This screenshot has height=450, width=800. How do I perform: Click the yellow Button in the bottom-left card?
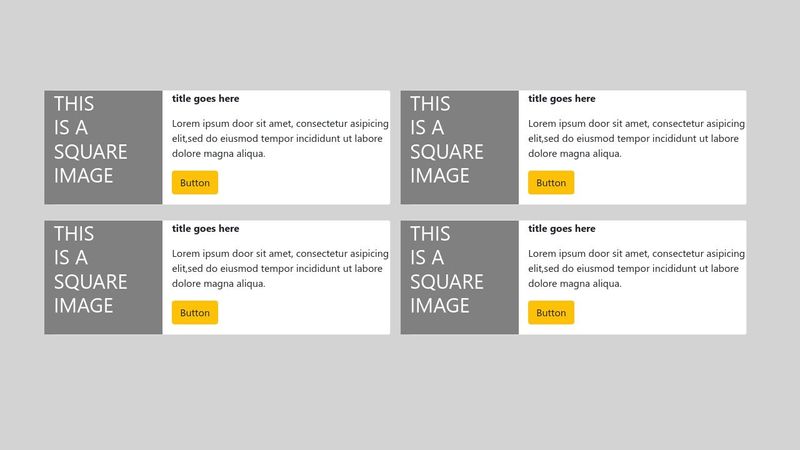tap(195, 313)
